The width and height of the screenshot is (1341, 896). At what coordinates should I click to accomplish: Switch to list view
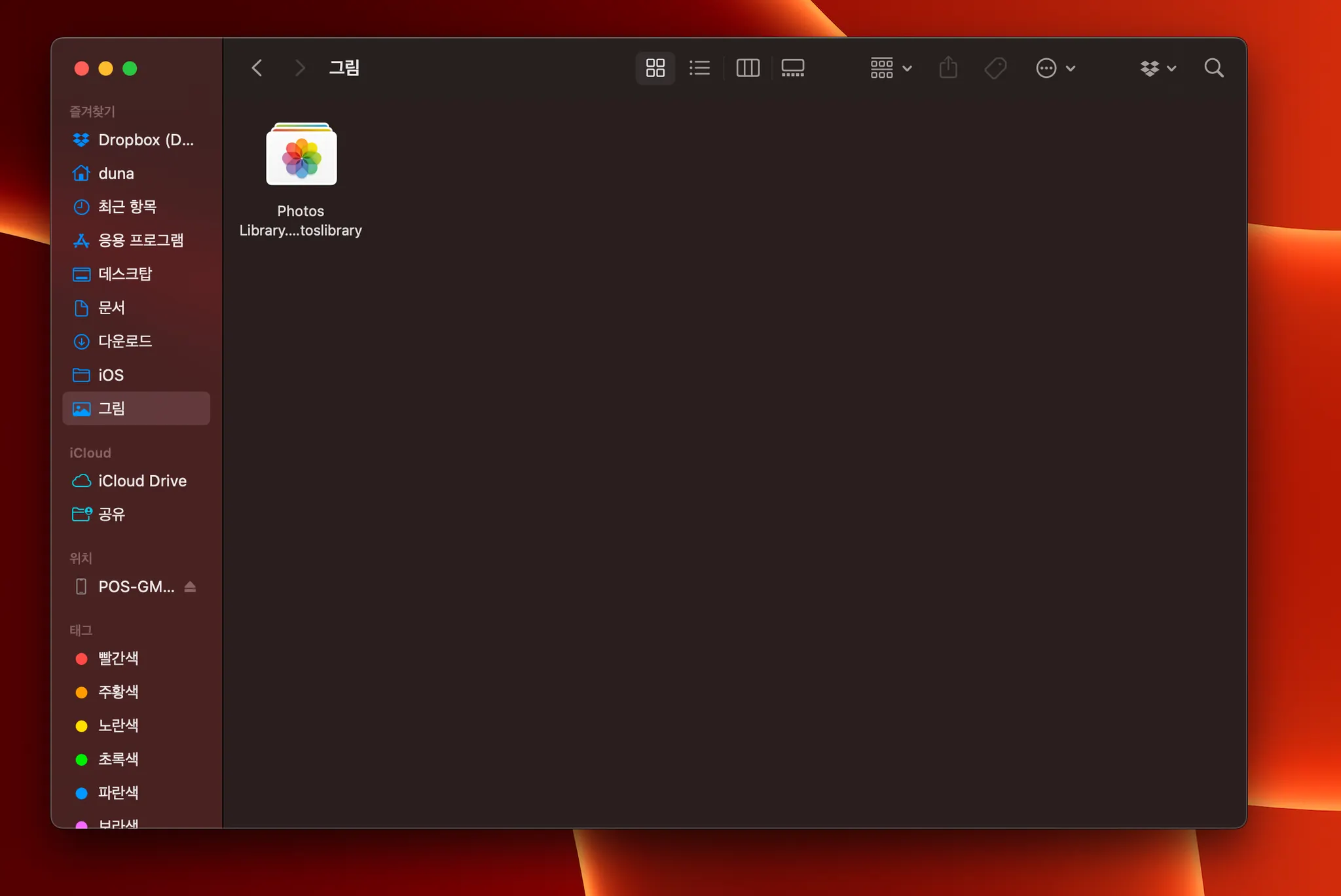coord(699,68)
